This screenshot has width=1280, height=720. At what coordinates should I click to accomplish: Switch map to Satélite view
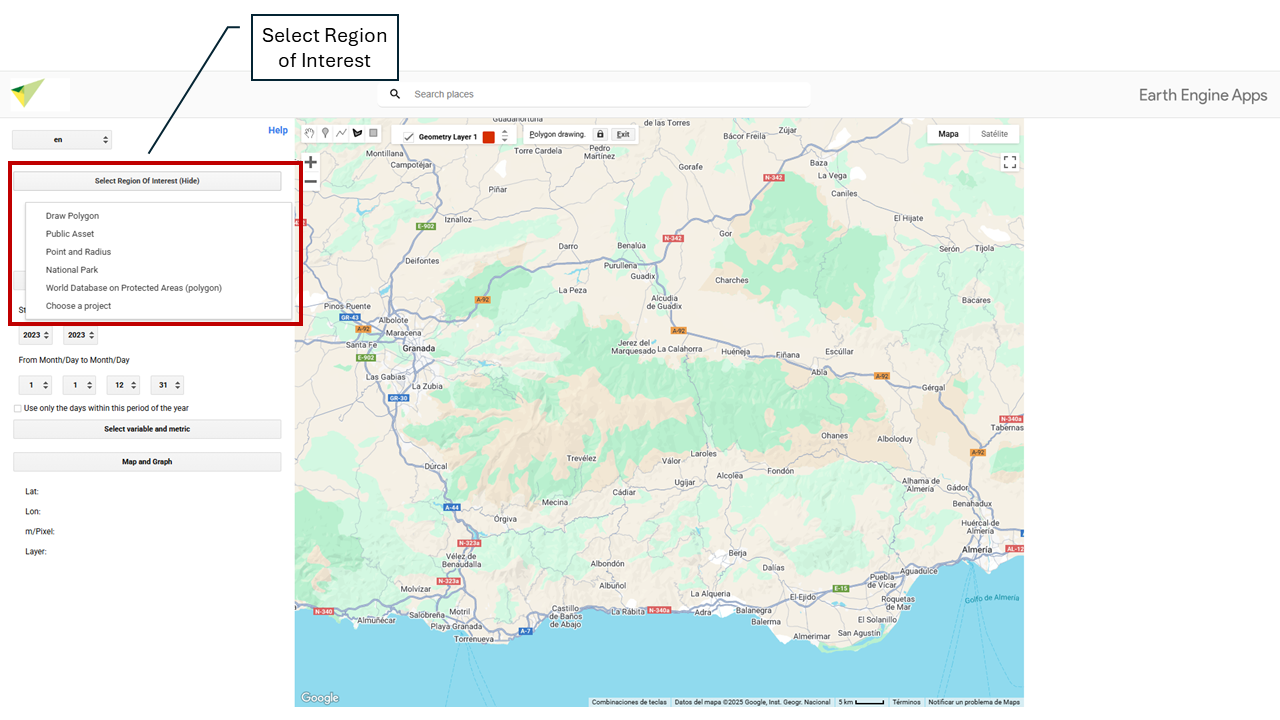coord(993,134)
